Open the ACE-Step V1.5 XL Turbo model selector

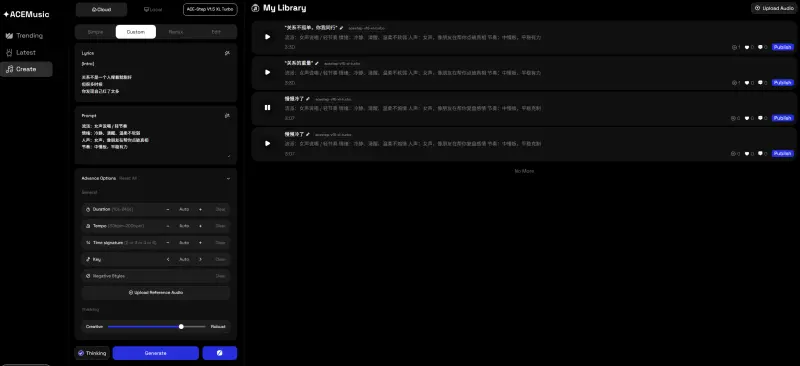coord(210,9)
